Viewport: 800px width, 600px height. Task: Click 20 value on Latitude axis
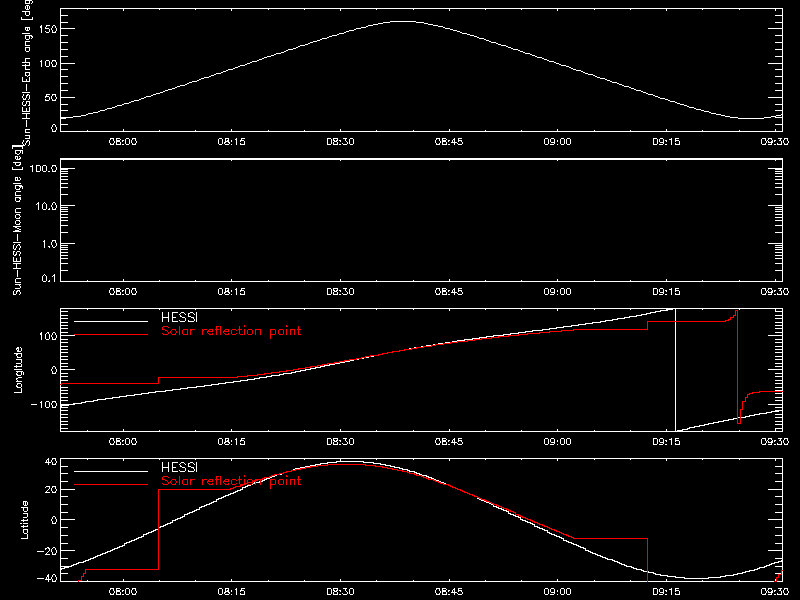click(51, 490)
